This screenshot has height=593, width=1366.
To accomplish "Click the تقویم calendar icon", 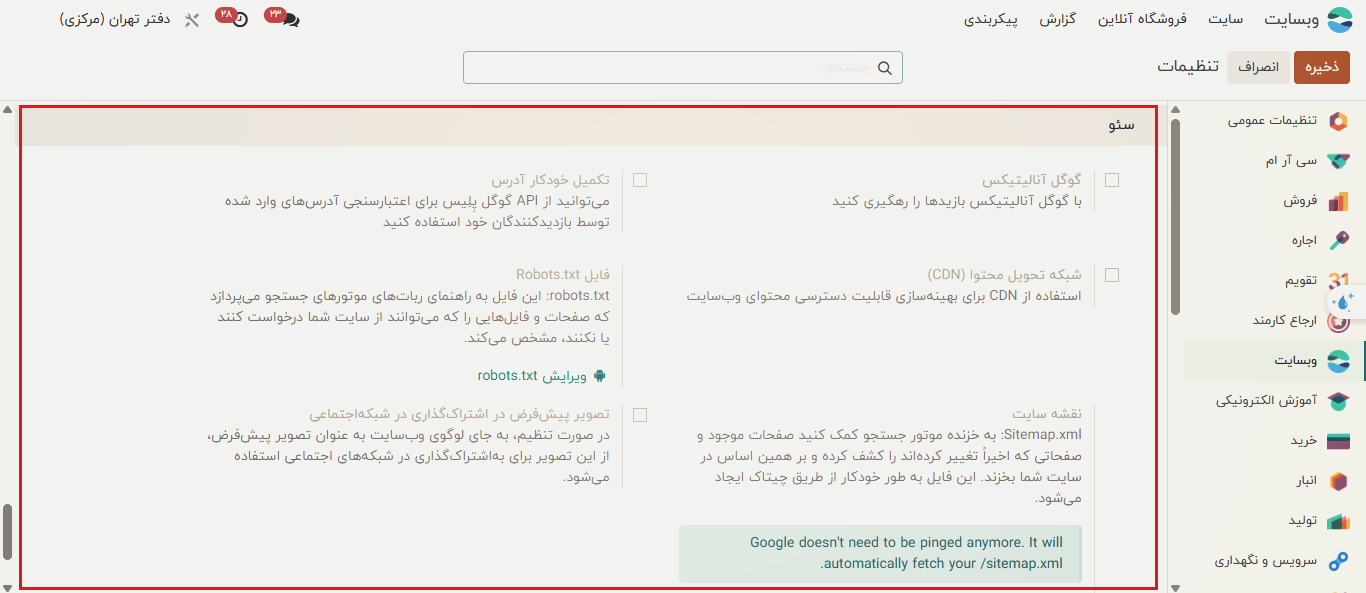I will pos(1338,281).
